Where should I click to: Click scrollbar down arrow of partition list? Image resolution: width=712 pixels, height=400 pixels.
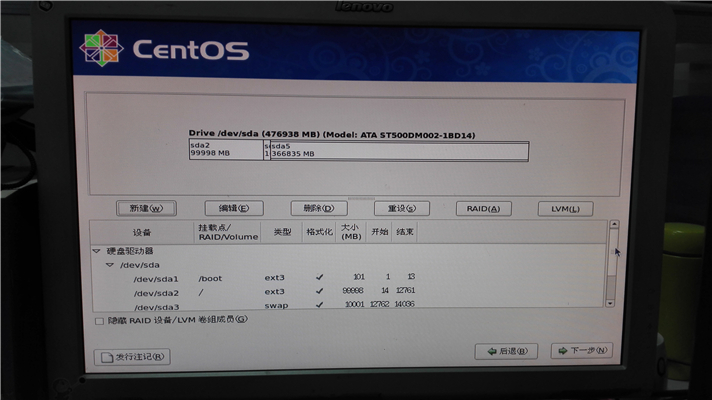610,303
